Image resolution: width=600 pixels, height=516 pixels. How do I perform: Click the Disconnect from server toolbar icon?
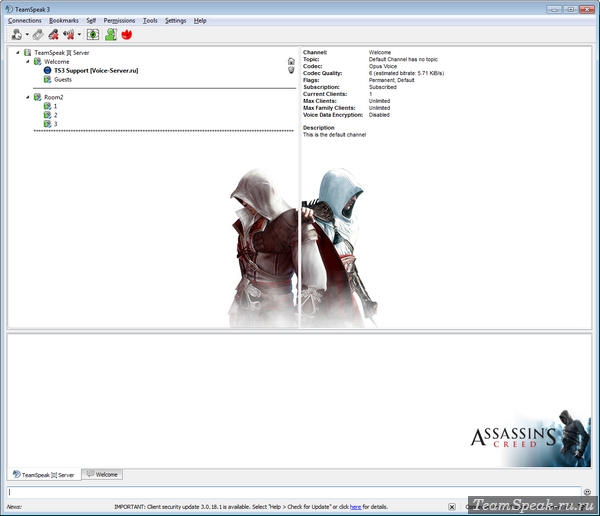38,34
